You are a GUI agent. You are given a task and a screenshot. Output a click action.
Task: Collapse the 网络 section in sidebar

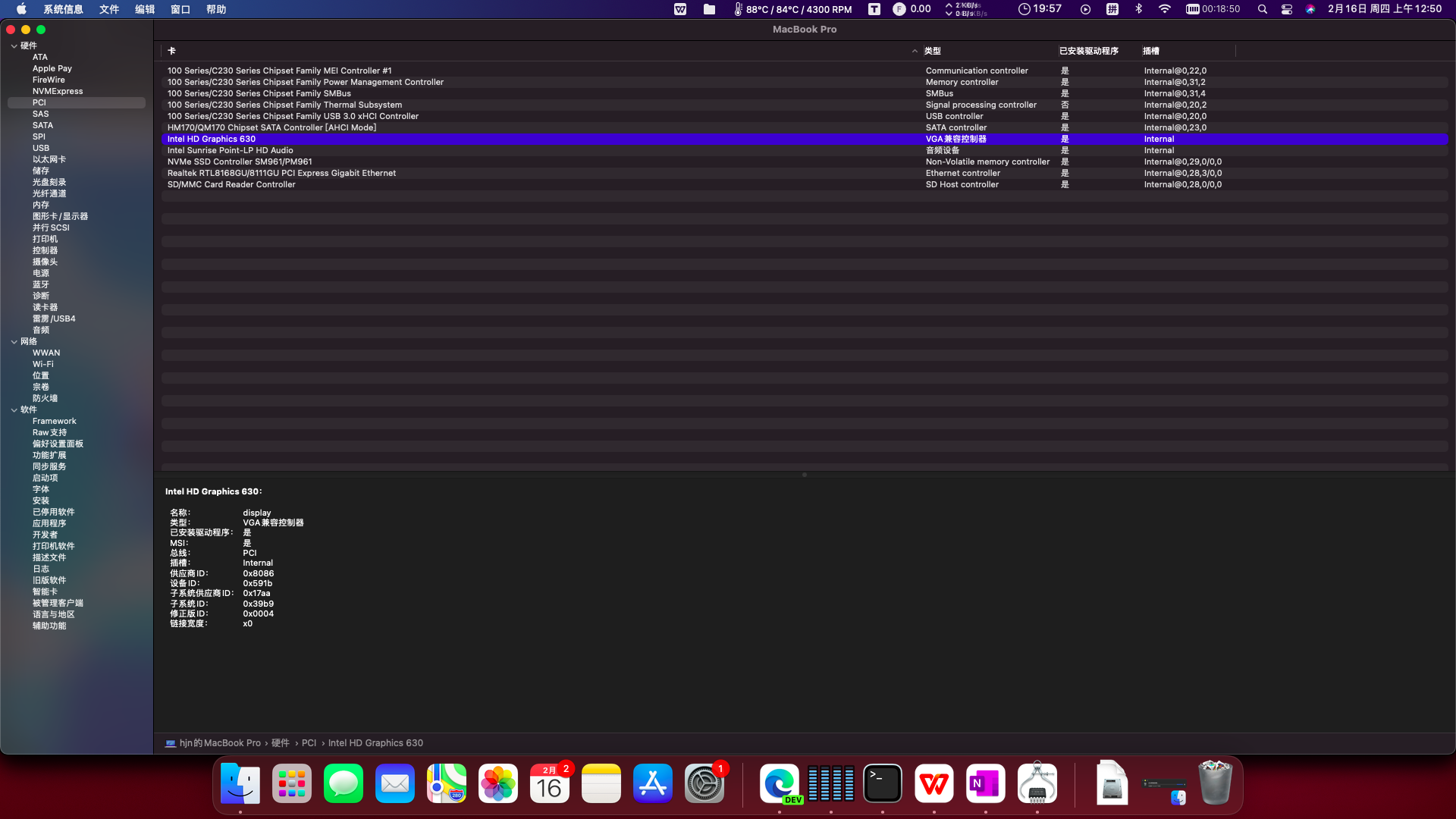click(x=14, y=341)
